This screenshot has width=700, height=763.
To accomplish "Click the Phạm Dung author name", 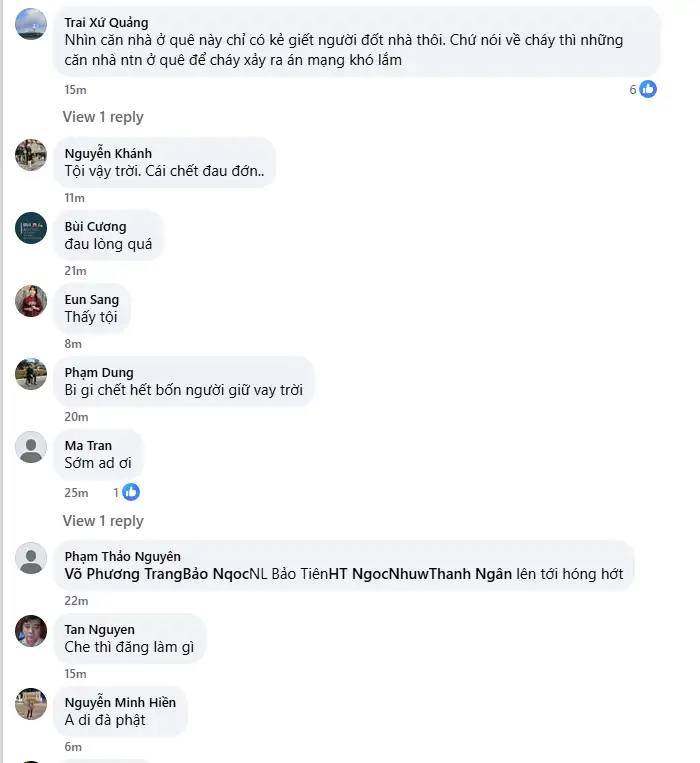I will click(x=99, y=373).
